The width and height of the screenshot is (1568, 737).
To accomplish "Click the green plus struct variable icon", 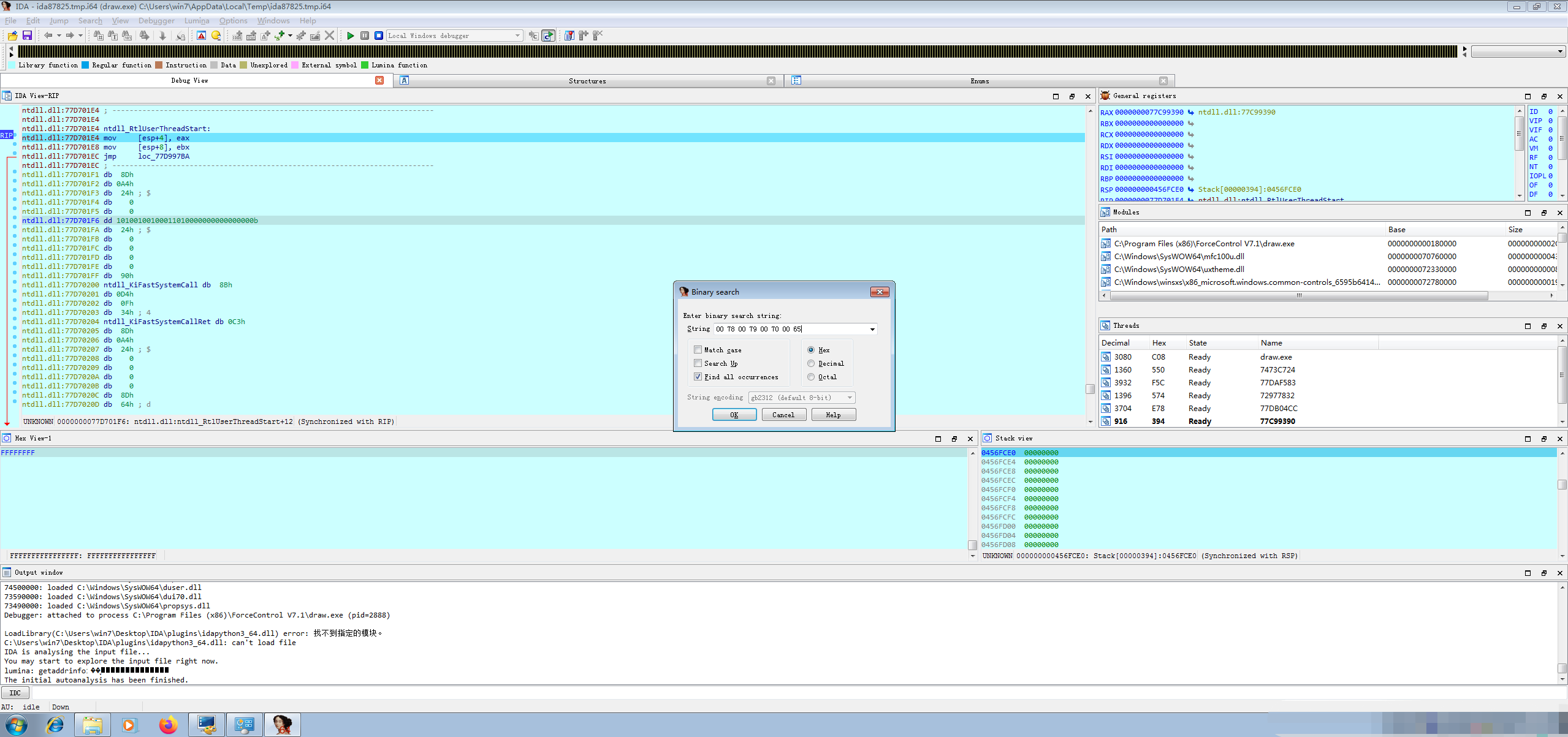I will [x=280, y=36].
